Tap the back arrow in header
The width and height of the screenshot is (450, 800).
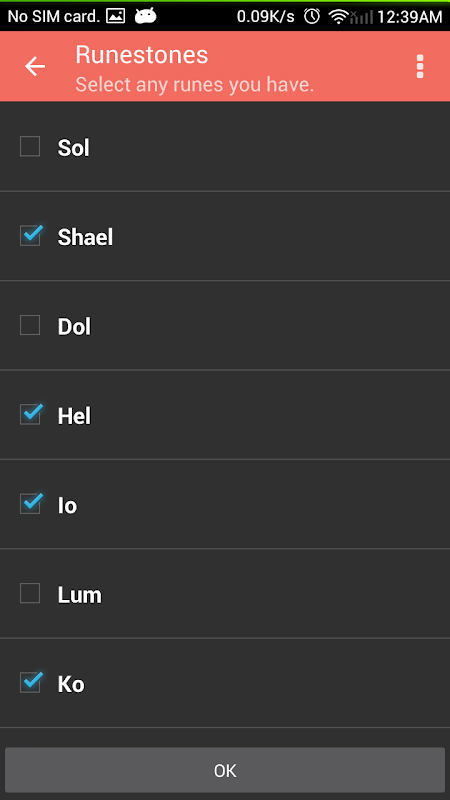35,66
